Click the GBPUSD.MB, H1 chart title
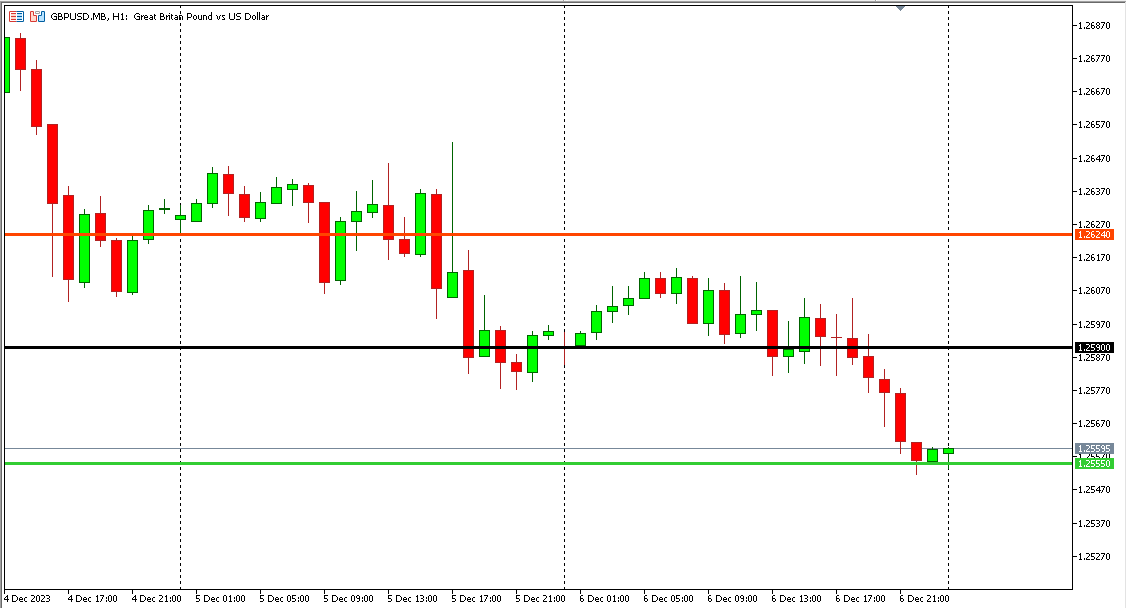Screen dimensions: 1126x608 [160, 17]
